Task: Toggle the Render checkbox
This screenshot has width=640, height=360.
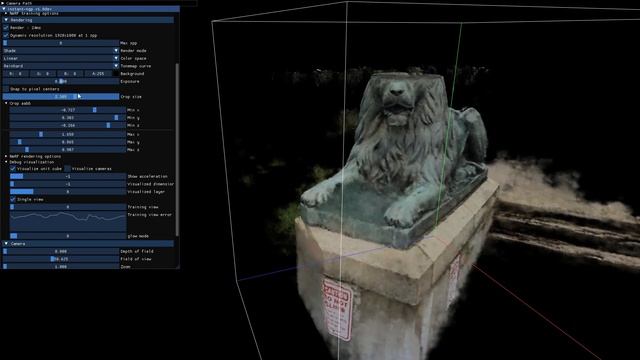Action: [6, 28]
